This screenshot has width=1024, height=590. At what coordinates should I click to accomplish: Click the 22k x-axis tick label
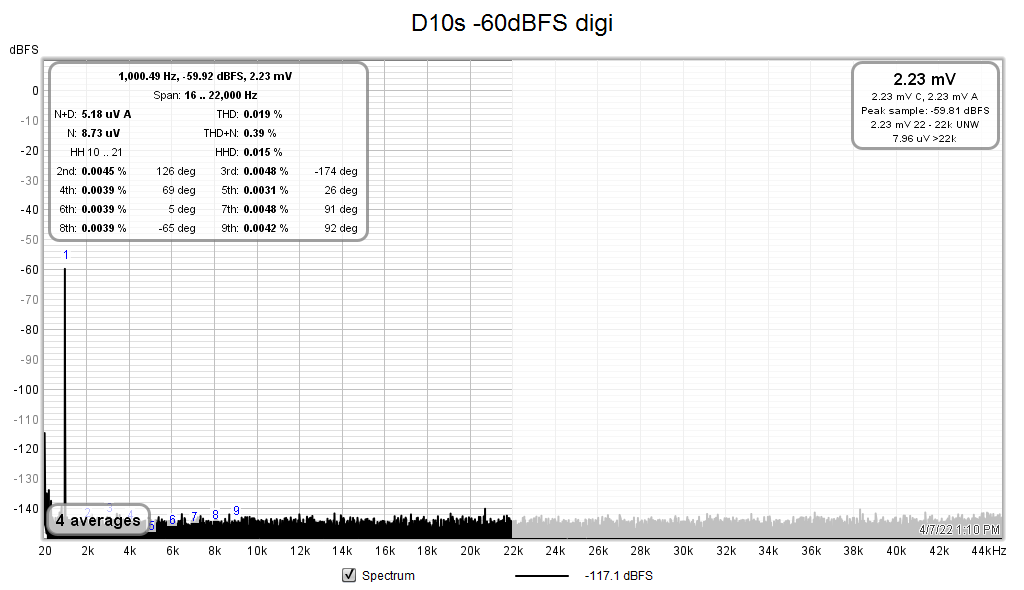click(x=513, y=551)
